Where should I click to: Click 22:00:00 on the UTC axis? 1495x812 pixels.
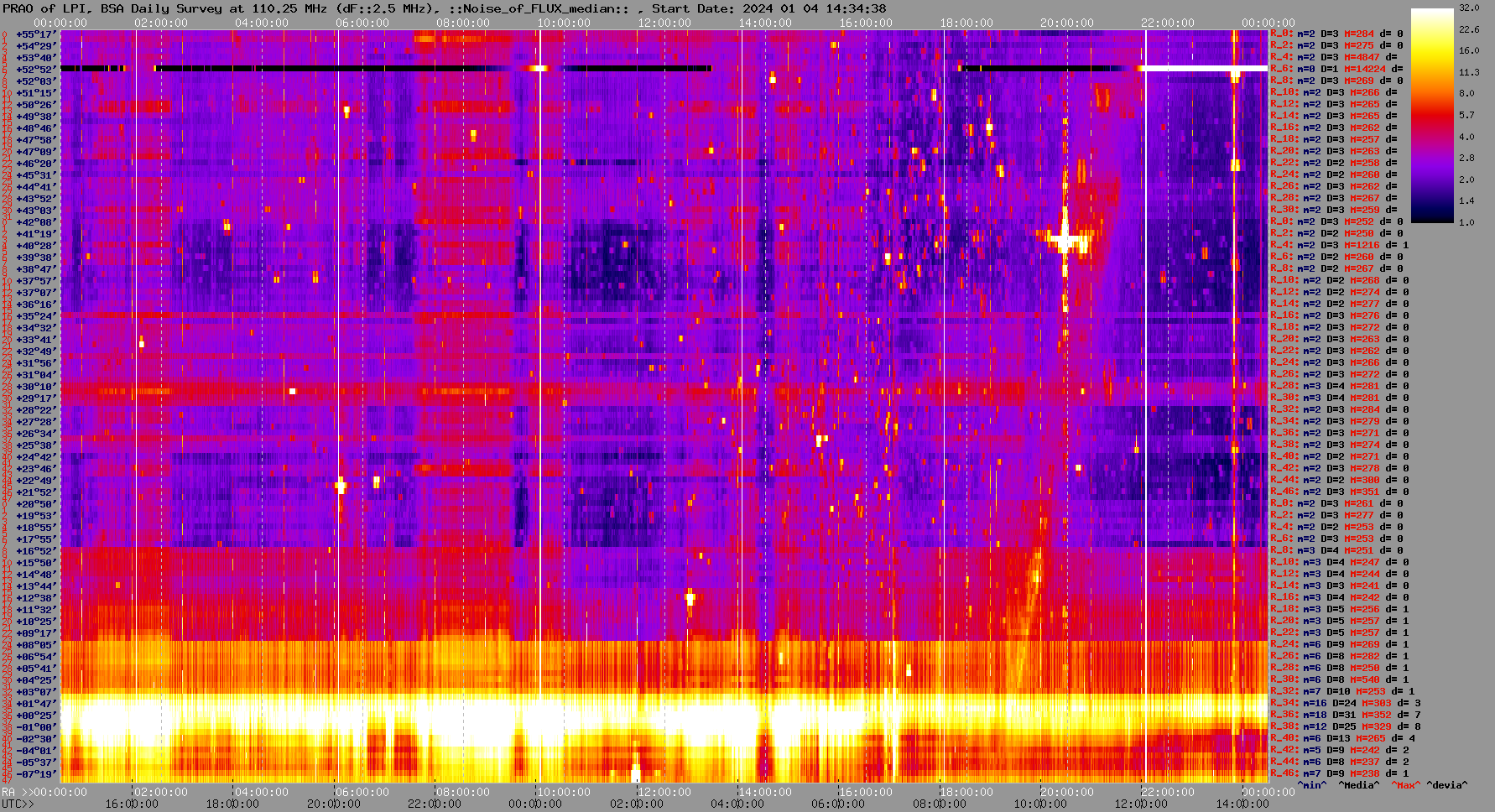click(435, 804)
